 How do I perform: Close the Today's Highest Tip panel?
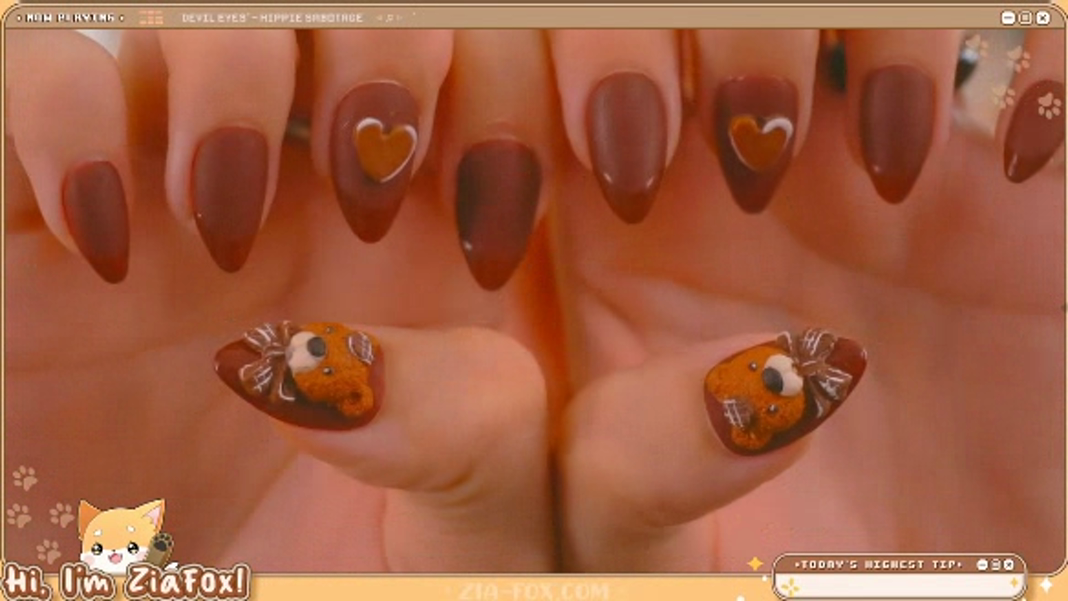(x=1008, y=565)
